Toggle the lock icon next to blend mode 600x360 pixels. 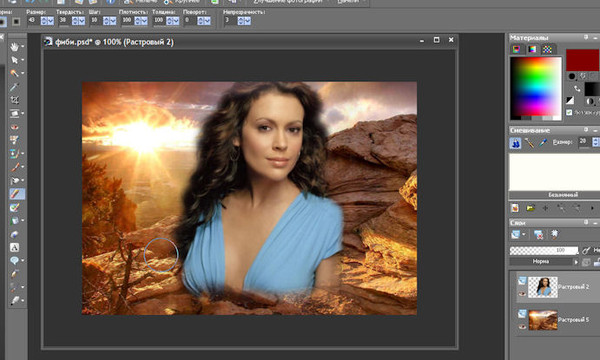596,262
